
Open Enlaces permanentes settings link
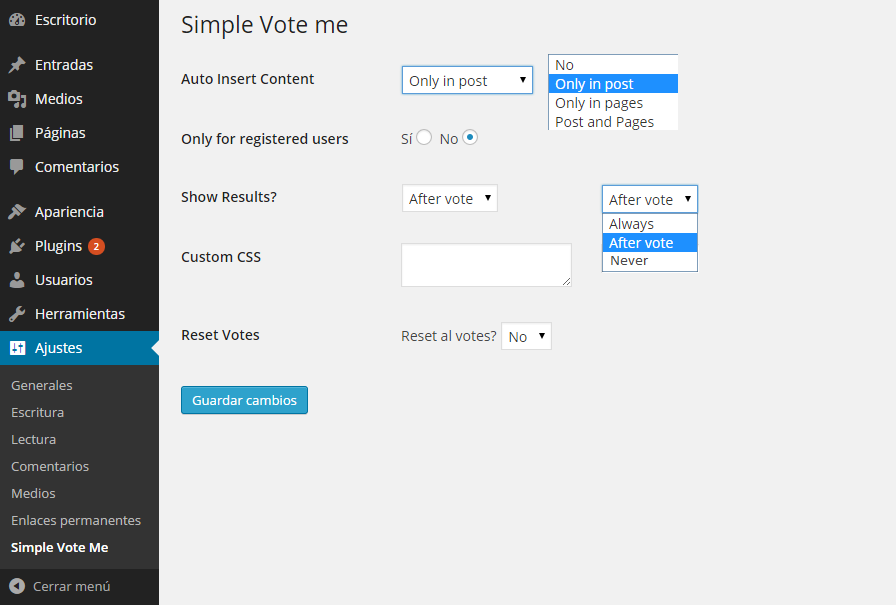coord(76,520)
